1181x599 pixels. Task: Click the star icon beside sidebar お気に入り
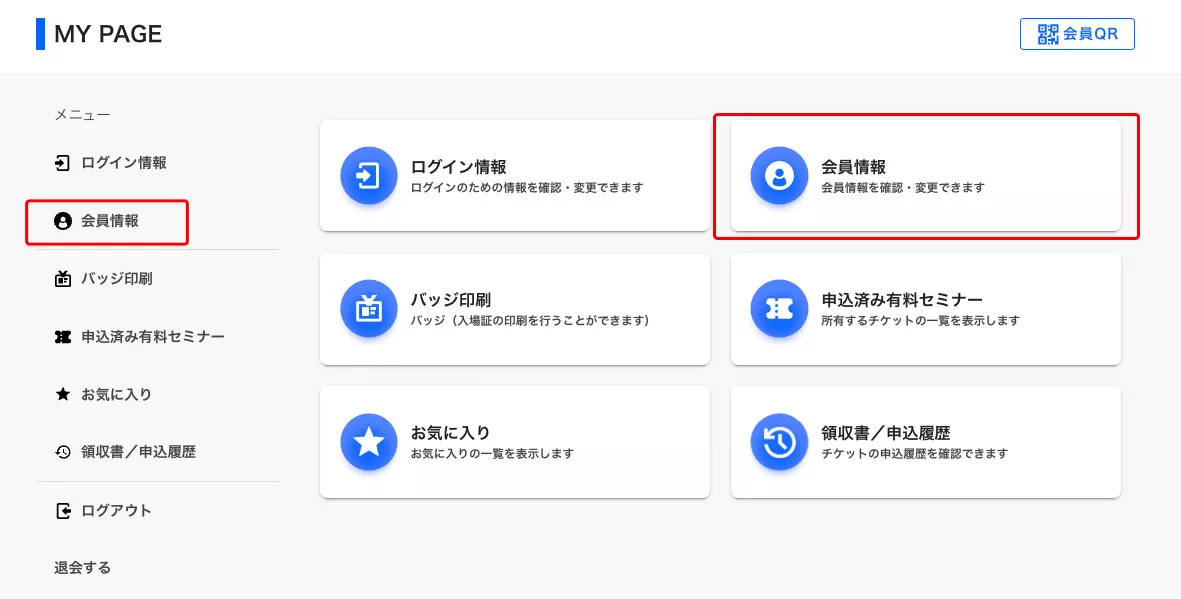pyautogui.click(x=63, y=394)
